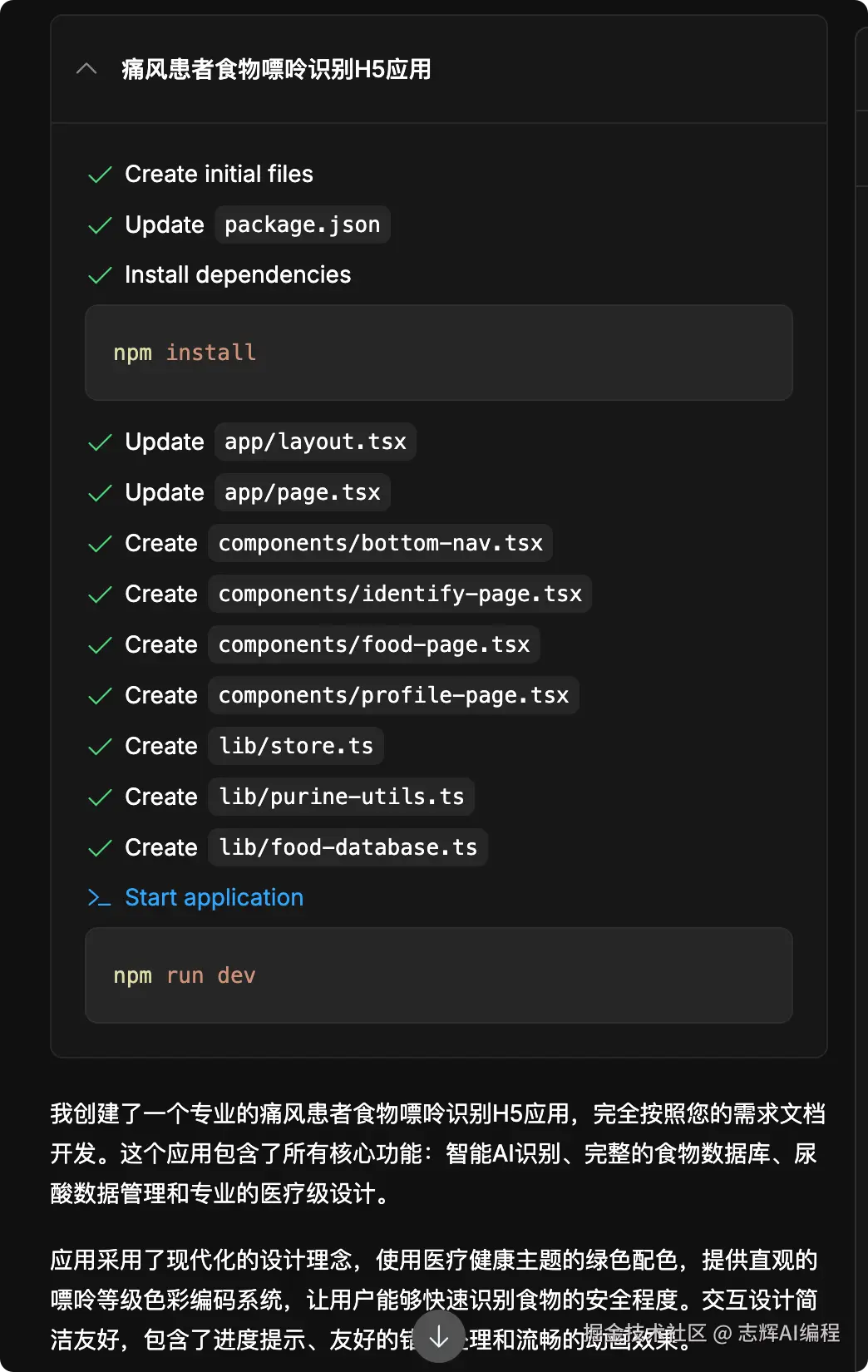
Task: Open components/profile-page.tsx file chip
Action: click(393, 696)
